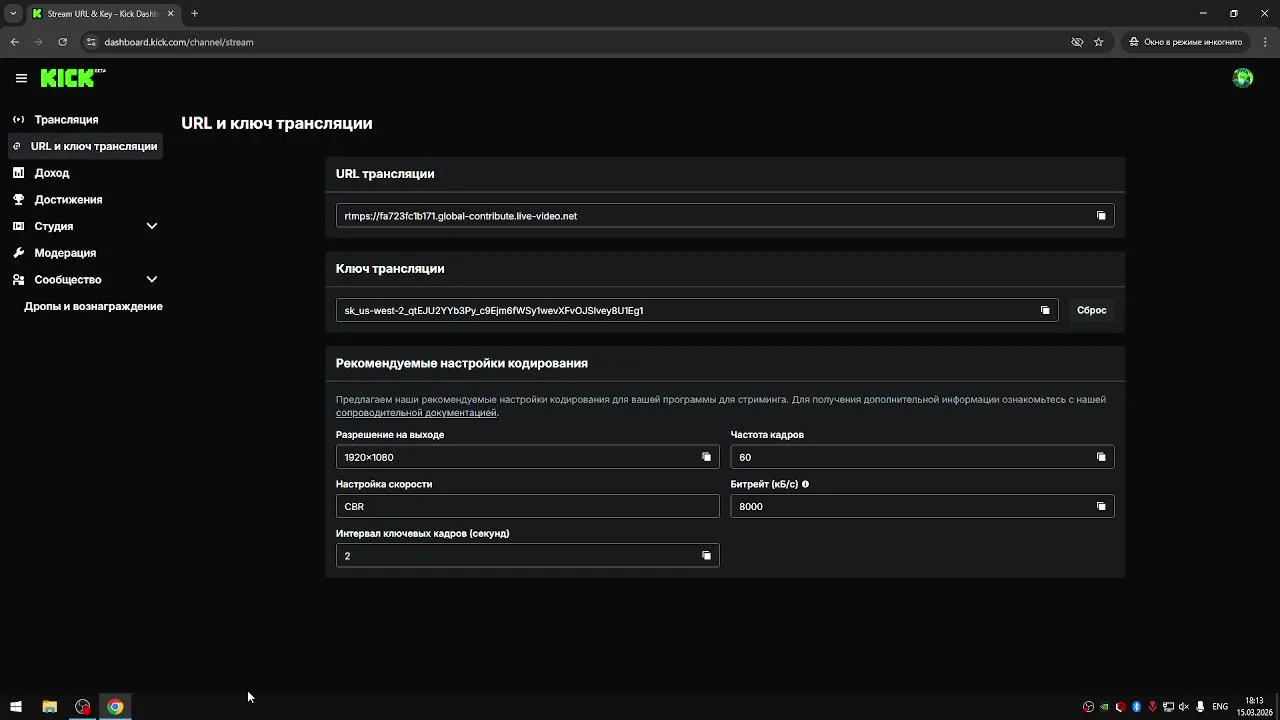Open the browser tab search dropdown

(x=13, y=14)
